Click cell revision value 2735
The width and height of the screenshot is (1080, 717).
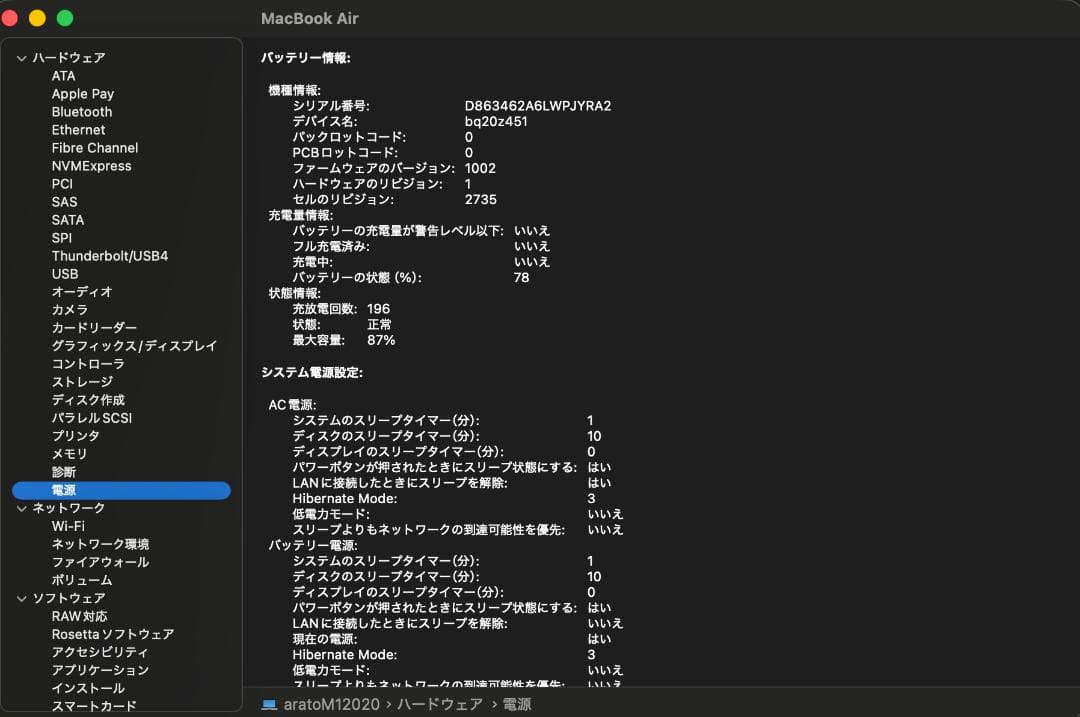480,200
